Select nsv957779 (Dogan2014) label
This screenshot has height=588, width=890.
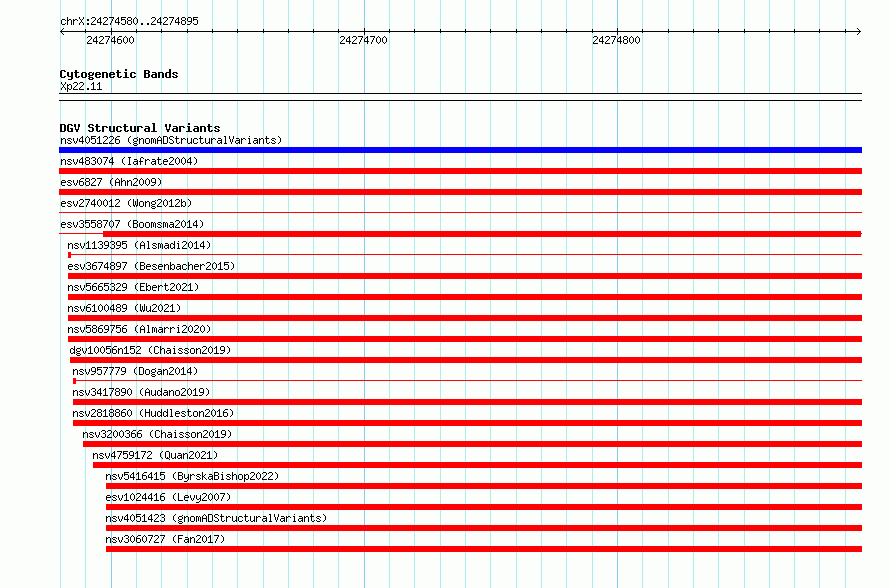pos(135,371)
